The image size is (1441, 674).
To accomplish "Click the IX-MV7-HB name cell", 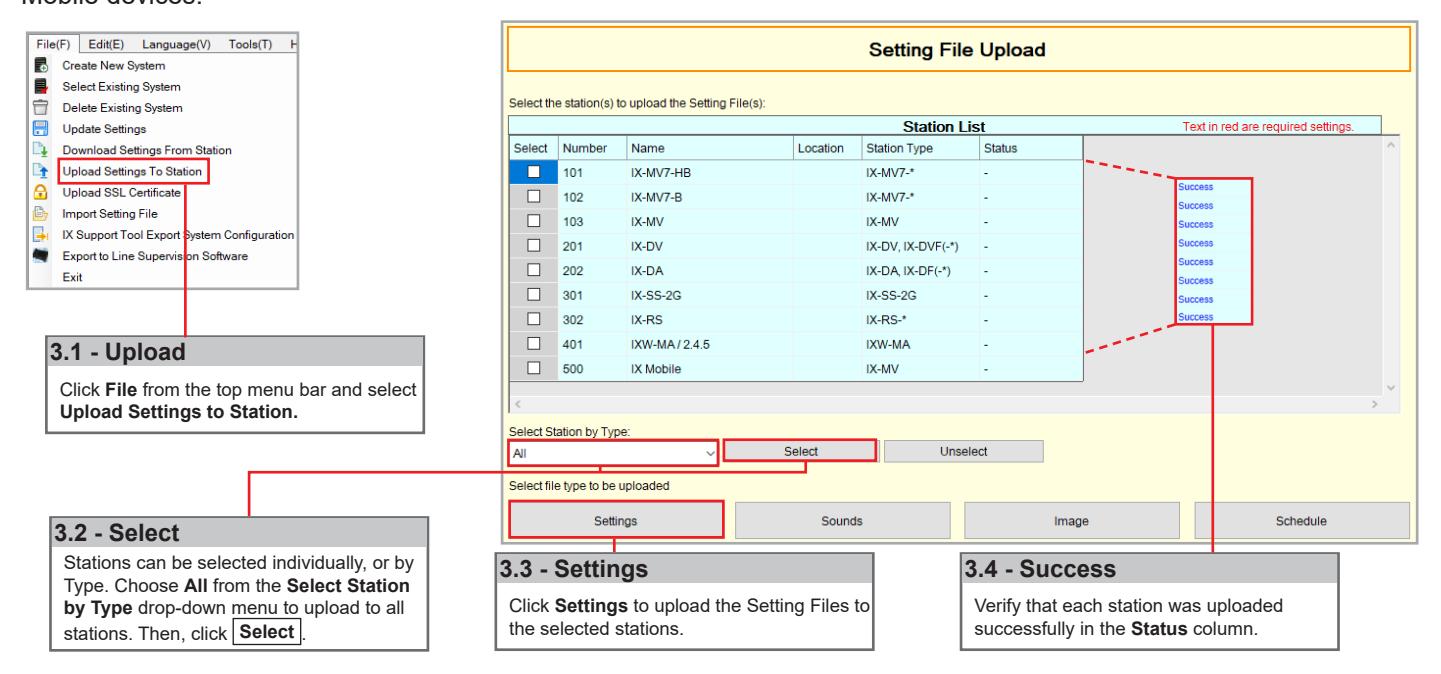I will (x=708, y=171).
